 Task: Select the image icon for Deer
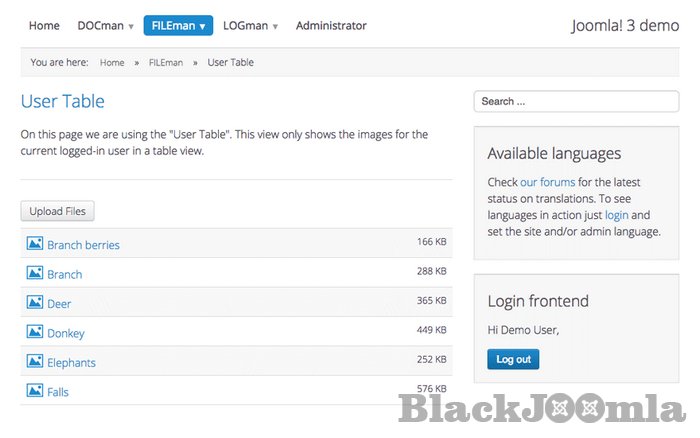pyautogui.click(x=34, y=302)
